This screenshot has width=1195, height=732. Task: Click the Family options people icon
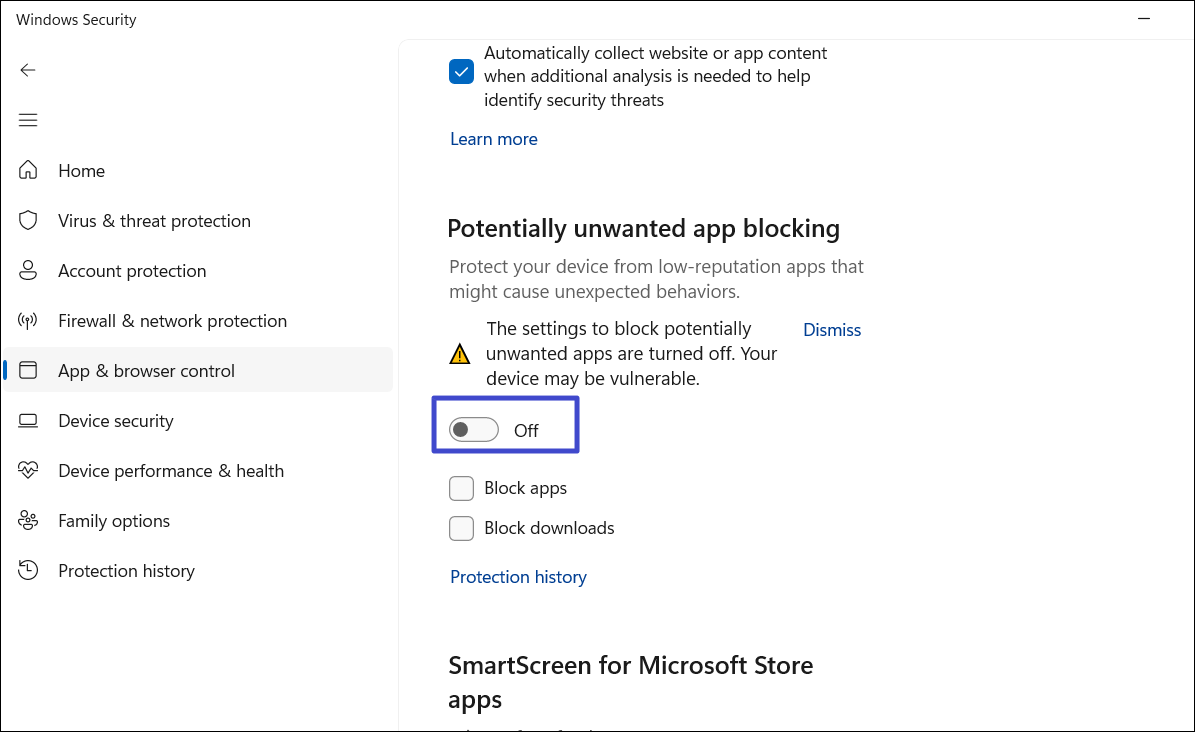(x=28, y=521)
